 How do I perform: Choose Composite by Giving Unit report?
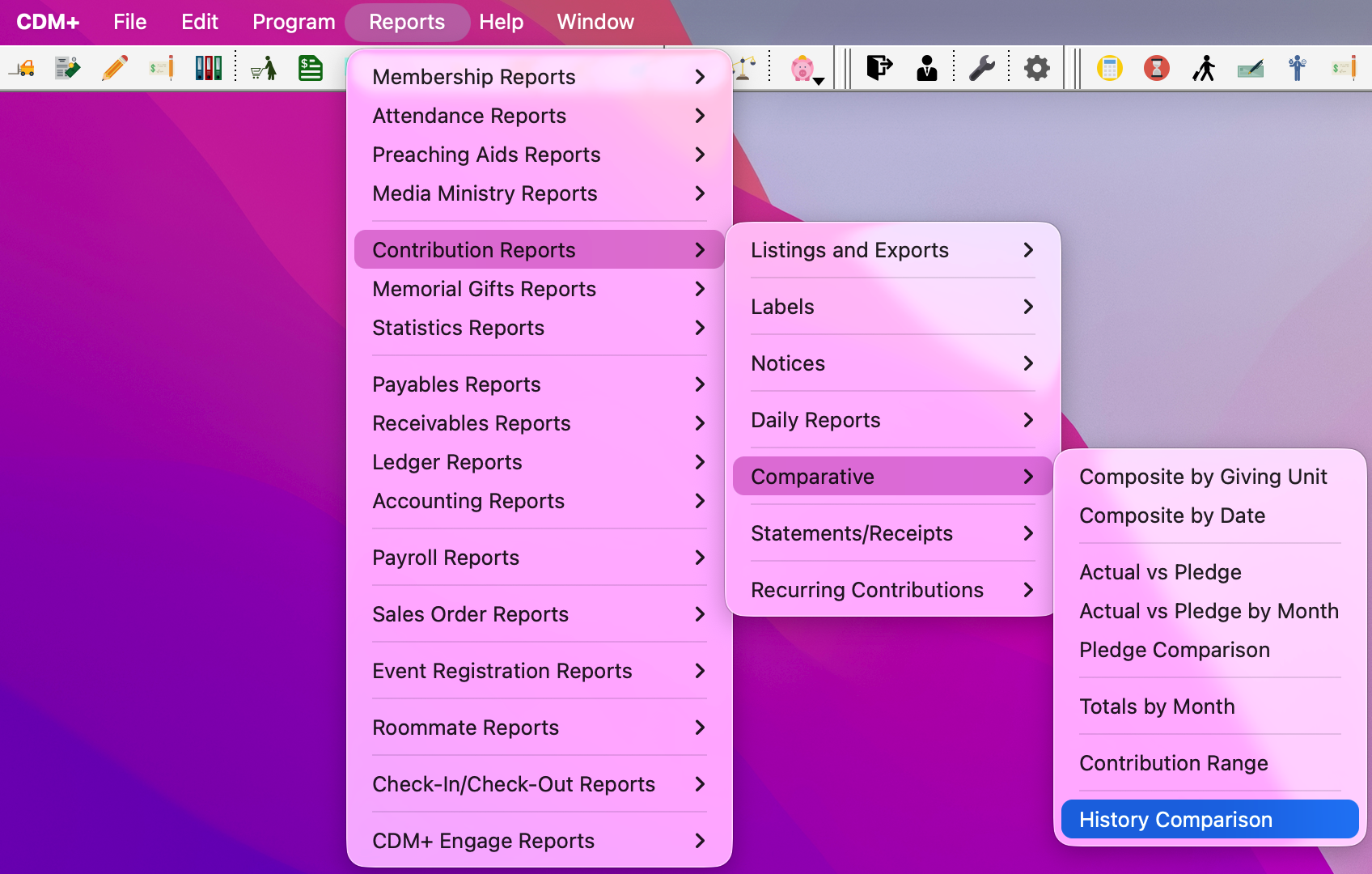[1209, 477]
